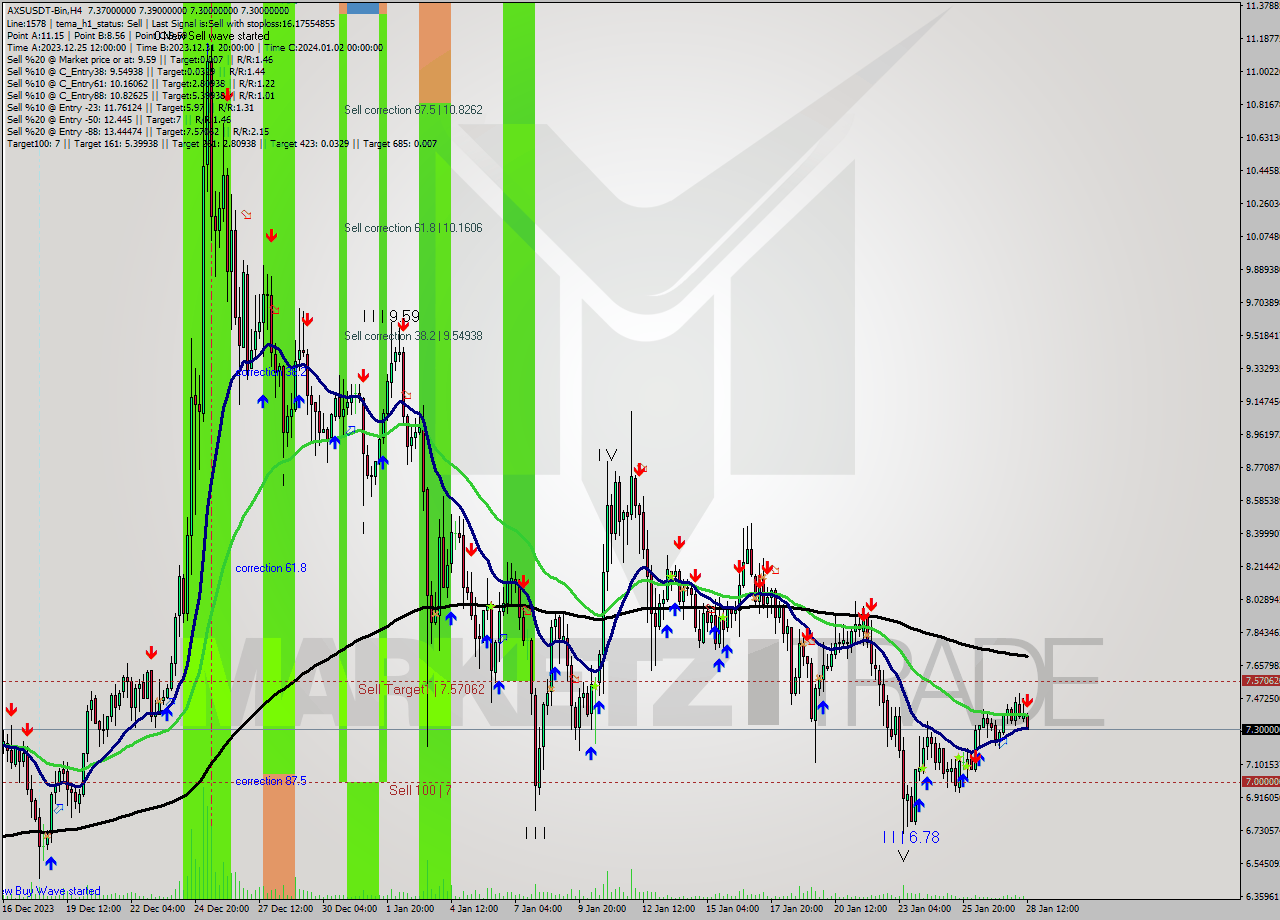Click the '19 Dec 12:00' time axis label
Image resolution: width=1280 pixels, height=920 pixels.
pos(94,909)
